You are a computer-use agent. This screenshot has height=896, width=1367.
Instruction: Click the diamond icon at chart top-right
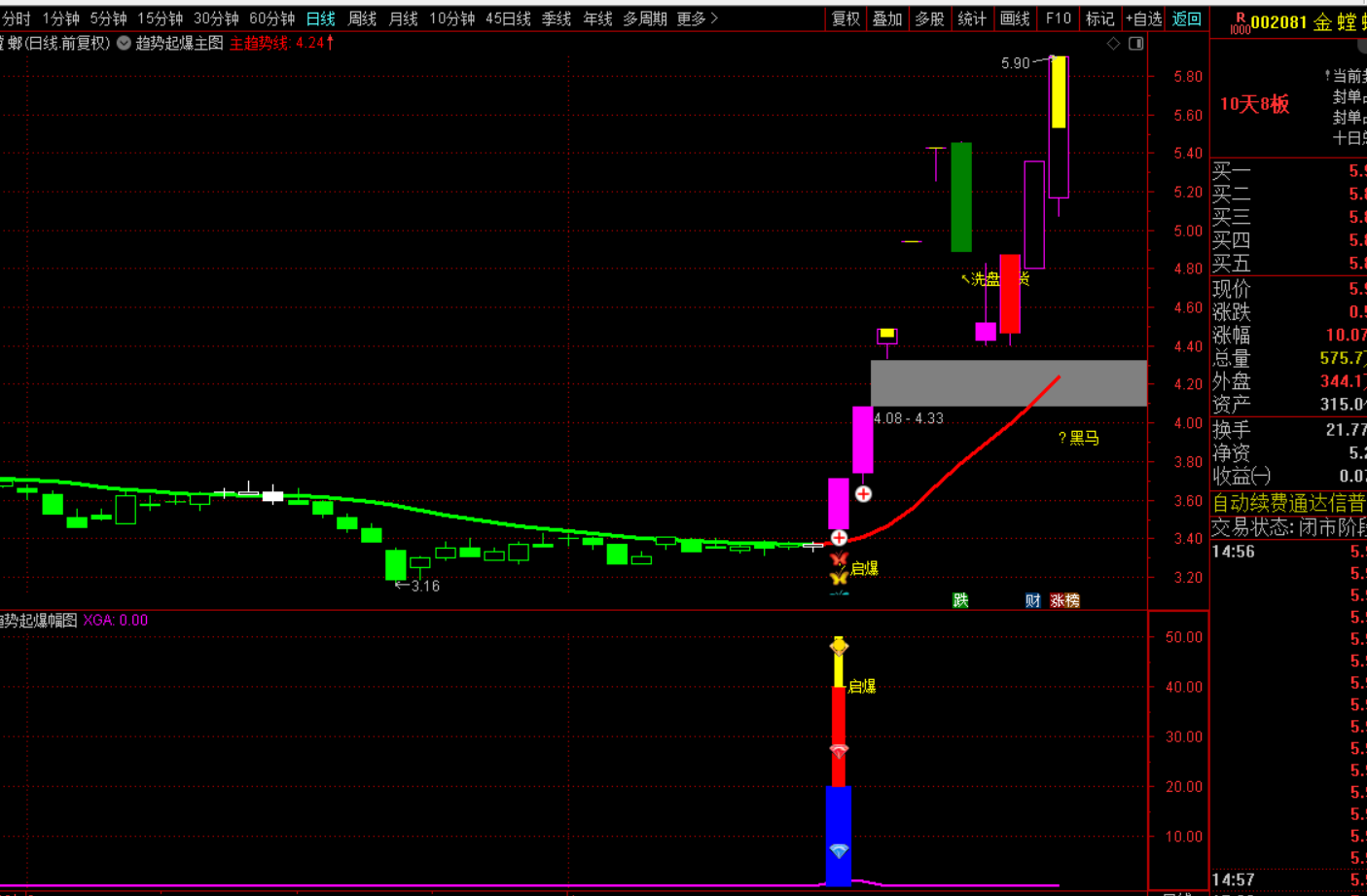[1114, 43]
